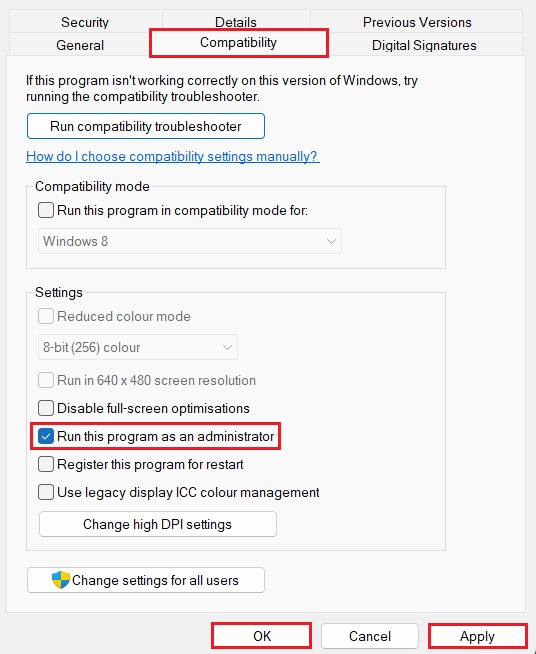Tick Disable full-screen optimisations checkbox
Image resolution: width=536 pixels, height=654 pixels.
(x=46, y=408)
